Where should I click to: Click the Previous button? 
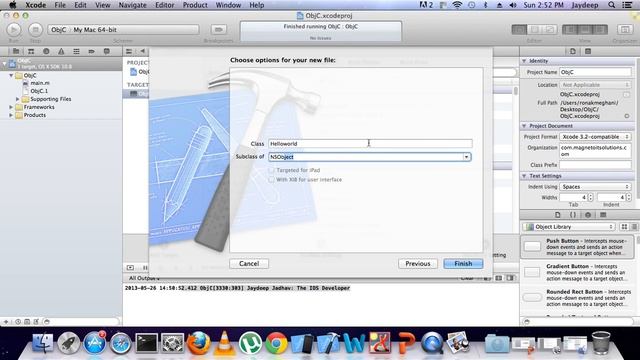418,264
